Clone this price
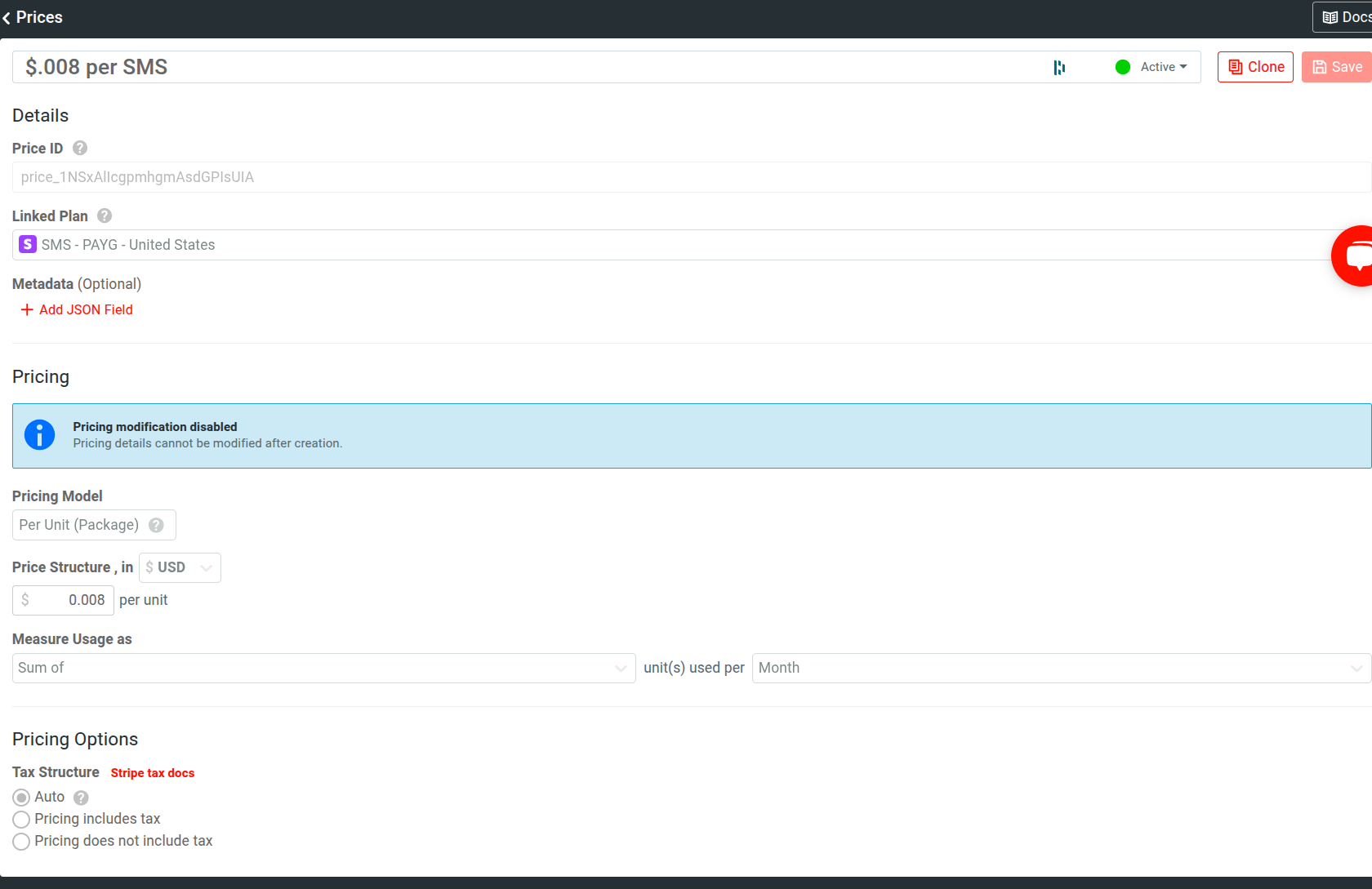1372x889 pixels. point(1255,67)
